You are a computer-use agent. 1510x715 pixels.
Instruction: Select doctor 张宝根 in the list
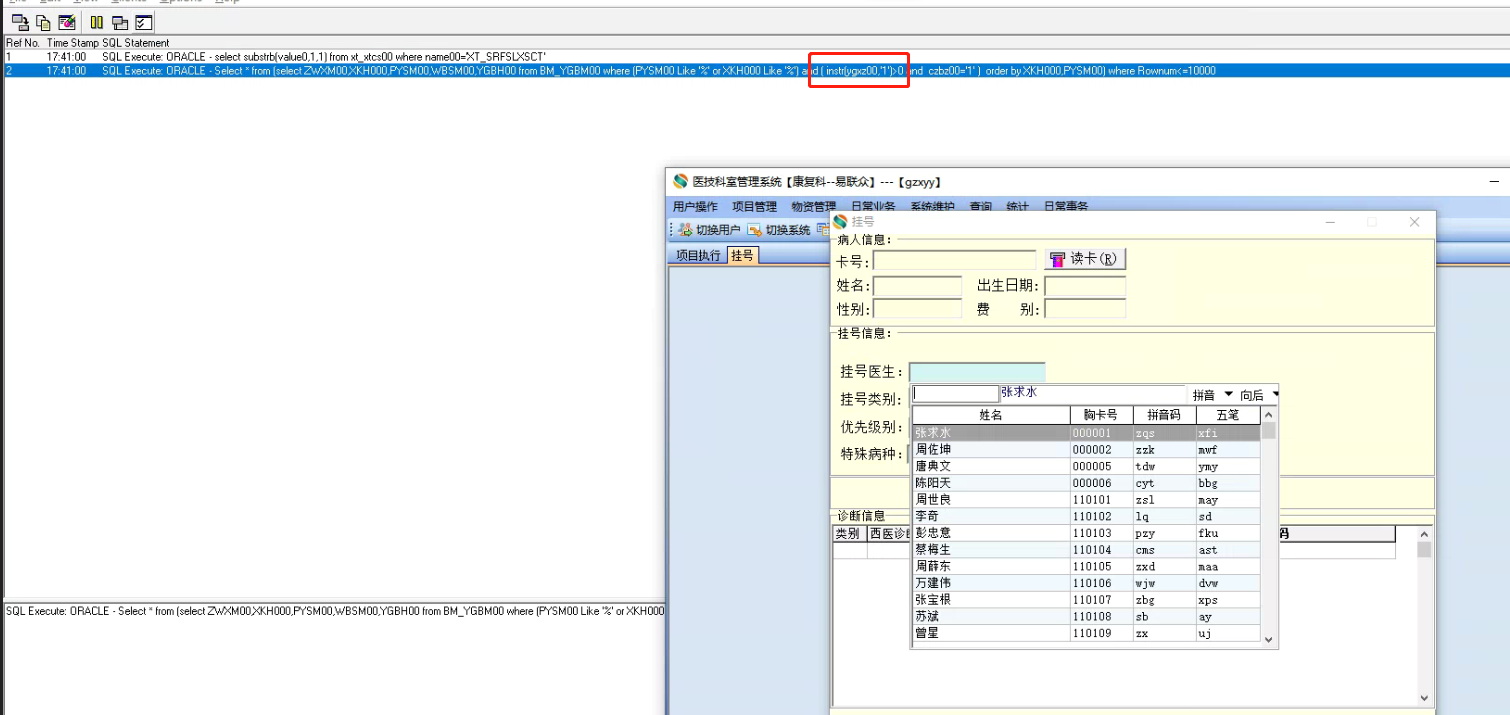pos(1086,600)
